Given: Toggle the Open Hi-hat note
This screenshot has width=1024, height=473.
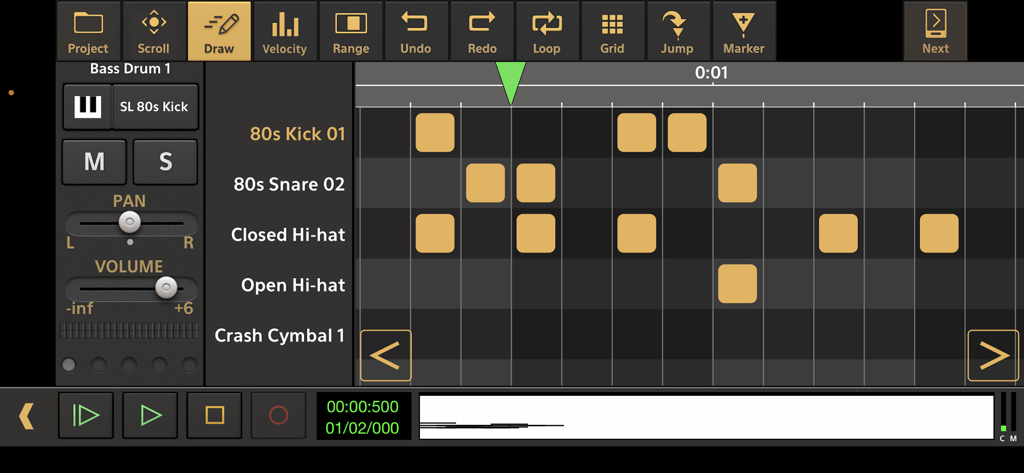Looking at the screenshot, I should click(x=737, y=284).
